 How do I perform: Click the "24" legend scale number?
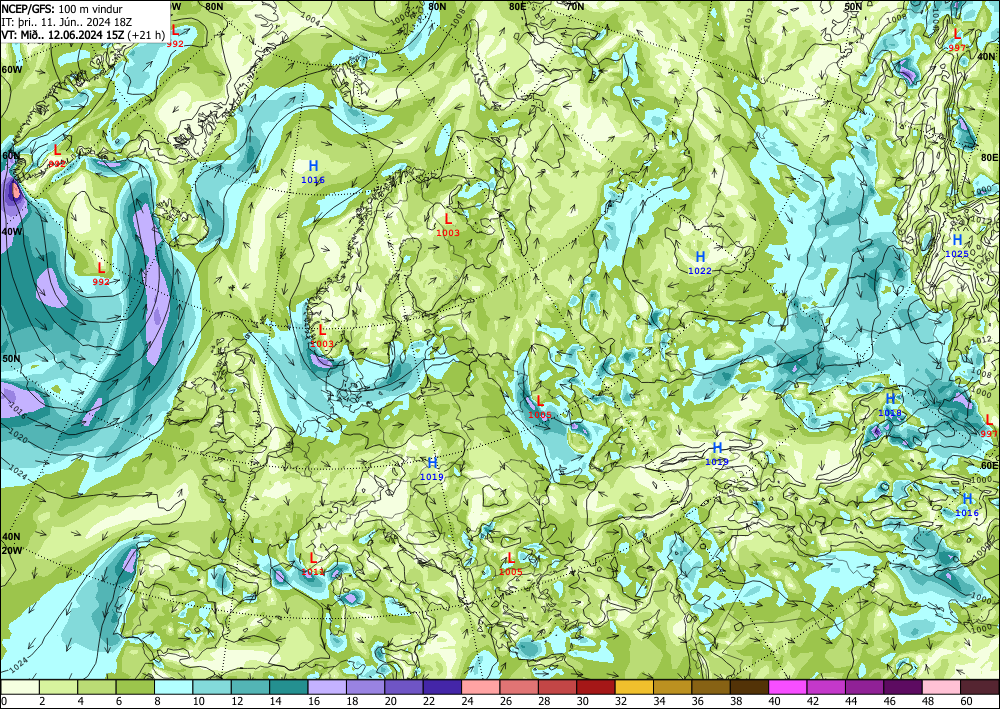click(x=467, y=702)
